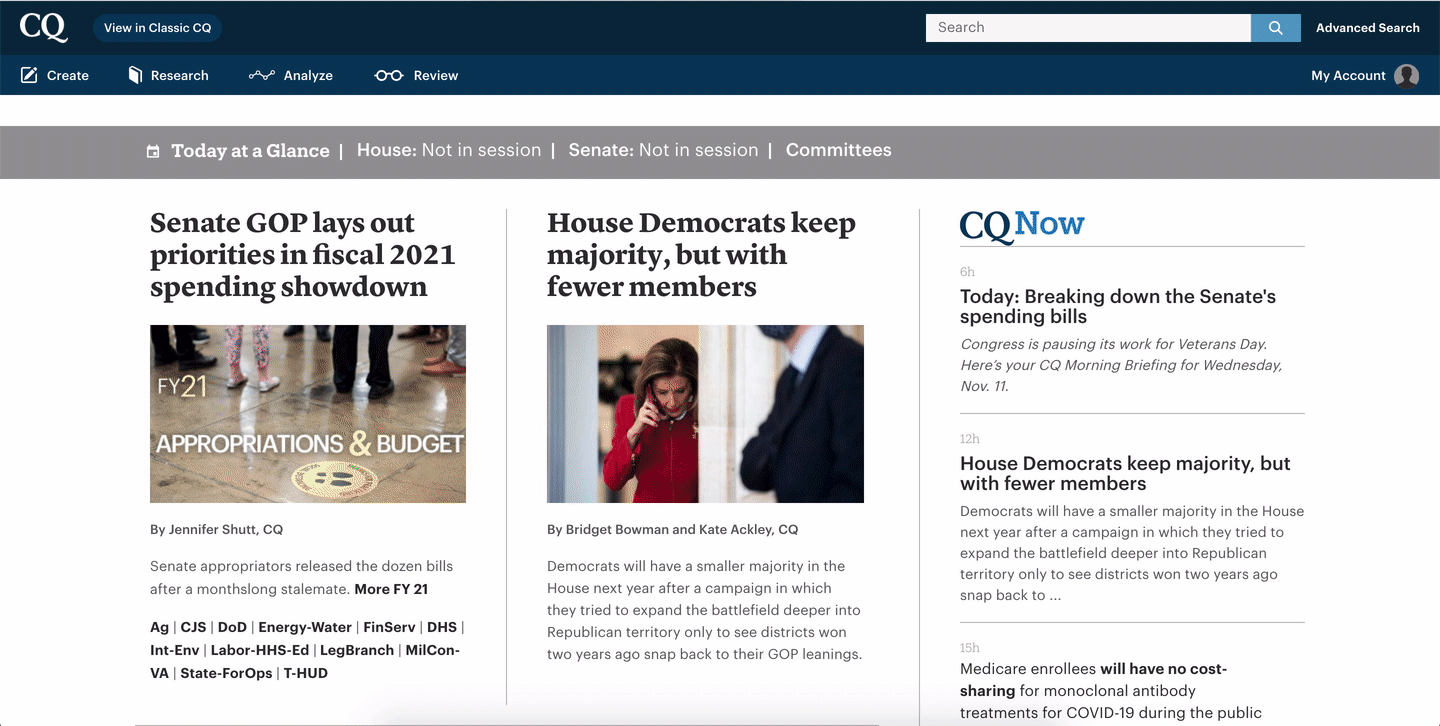Focus the Search input field
The height and width of the screenshot is (726, 1440).
(1088, 28)
